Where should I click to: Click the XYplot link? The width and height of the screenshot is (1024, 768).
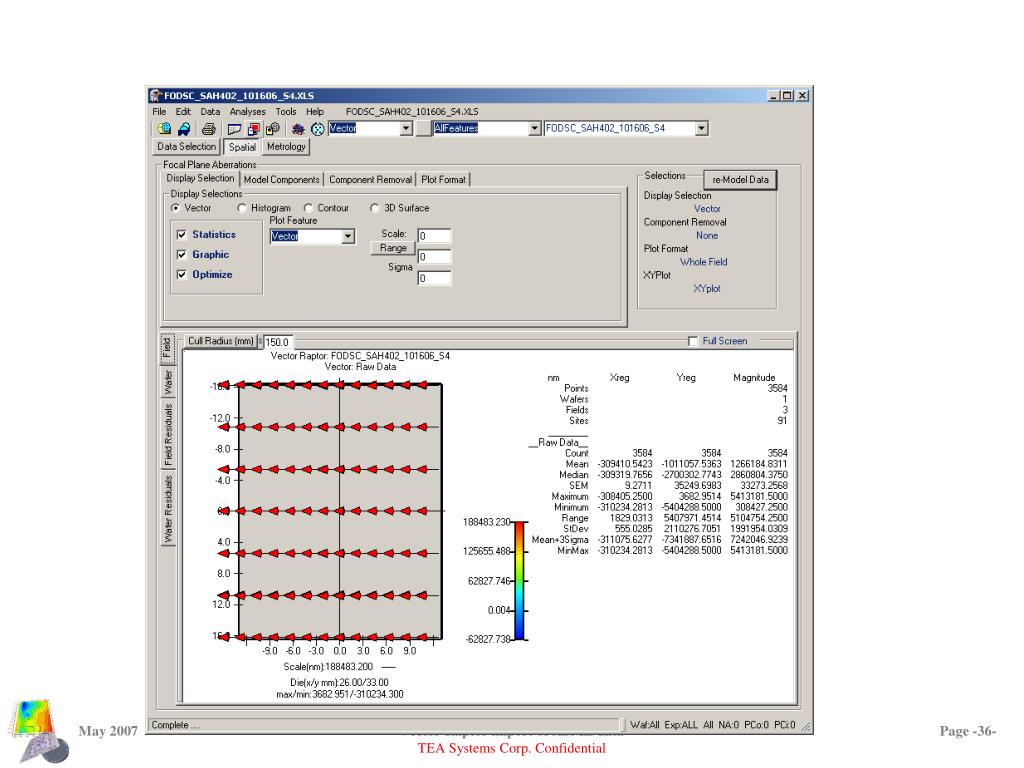pyautogui.click(x=707, y=289)
